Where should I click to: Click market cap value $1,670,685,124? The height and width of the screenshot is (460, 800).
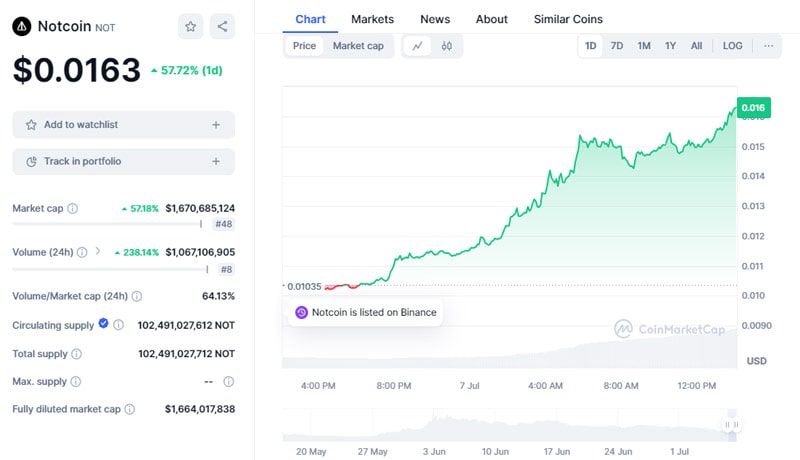point(200,209)
